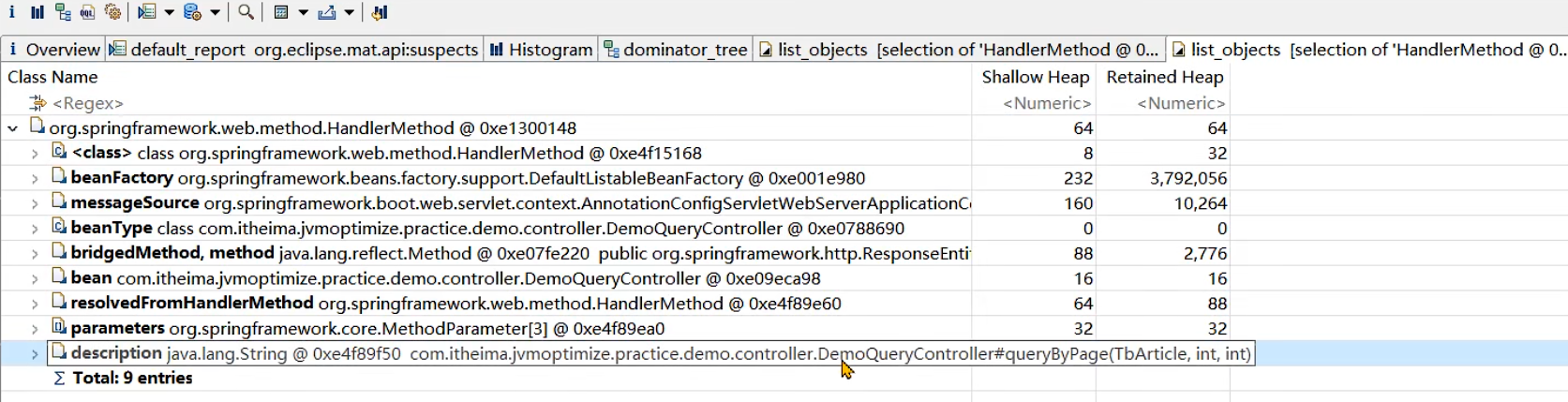
Task: Expand the bridgedMethod, method row
Action: coord(35,254)
